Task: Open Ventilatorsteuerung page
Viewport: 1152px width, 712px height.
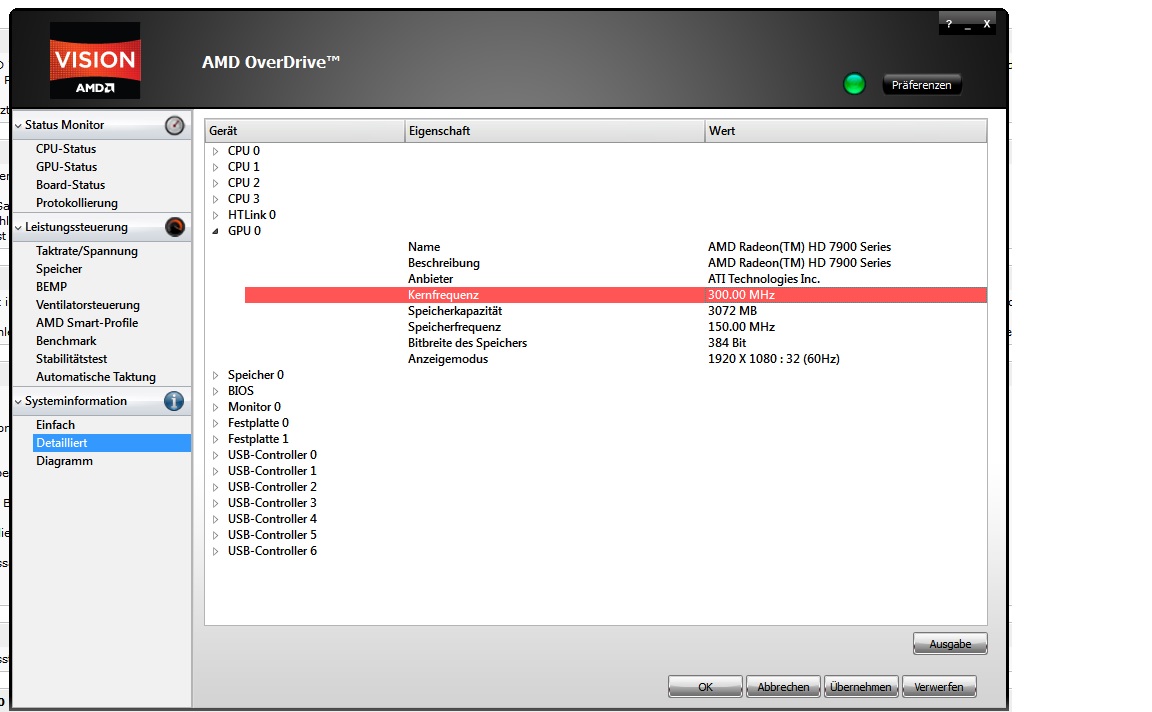Action: coord(87,305)
